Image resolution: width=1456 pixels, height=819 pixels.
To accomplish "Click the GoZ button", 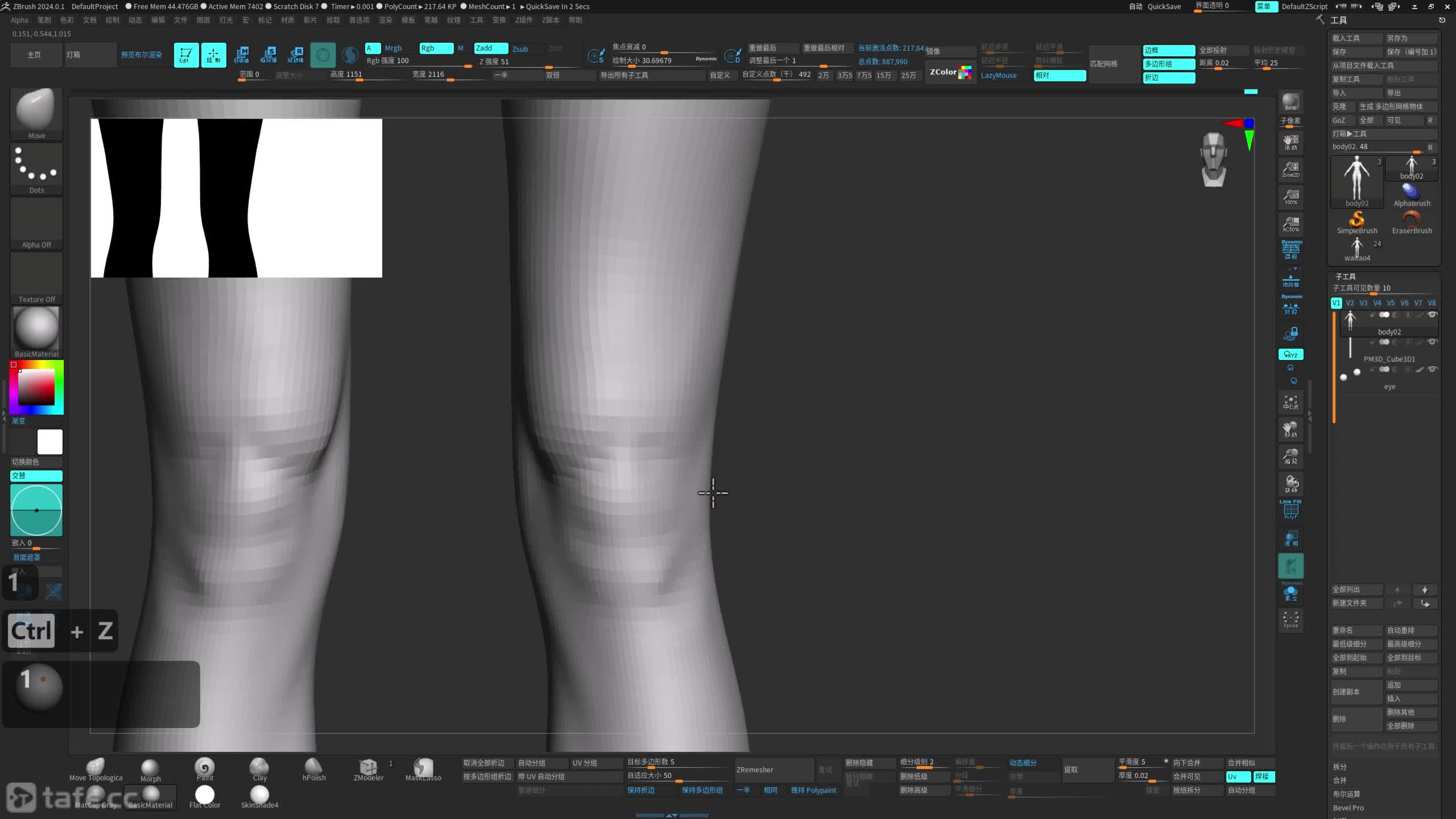I will coord(1342,121).
